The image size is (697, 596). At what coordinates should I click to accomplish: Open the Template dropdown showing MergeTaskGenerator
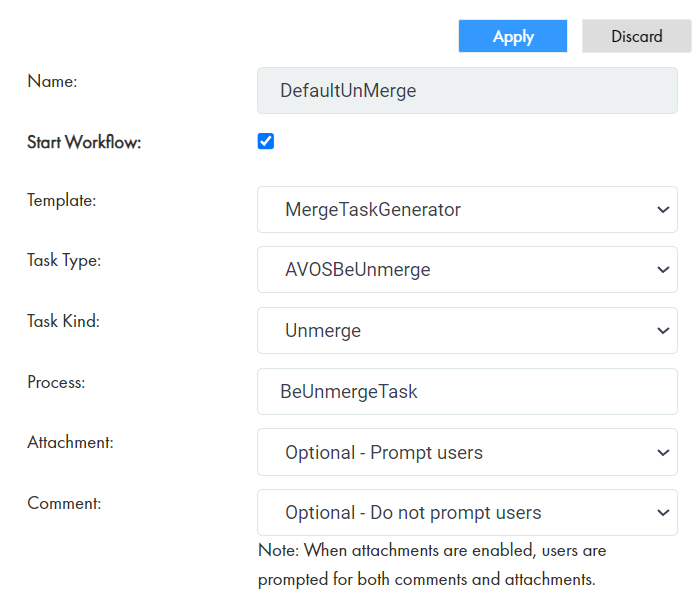tap(467, 209)
